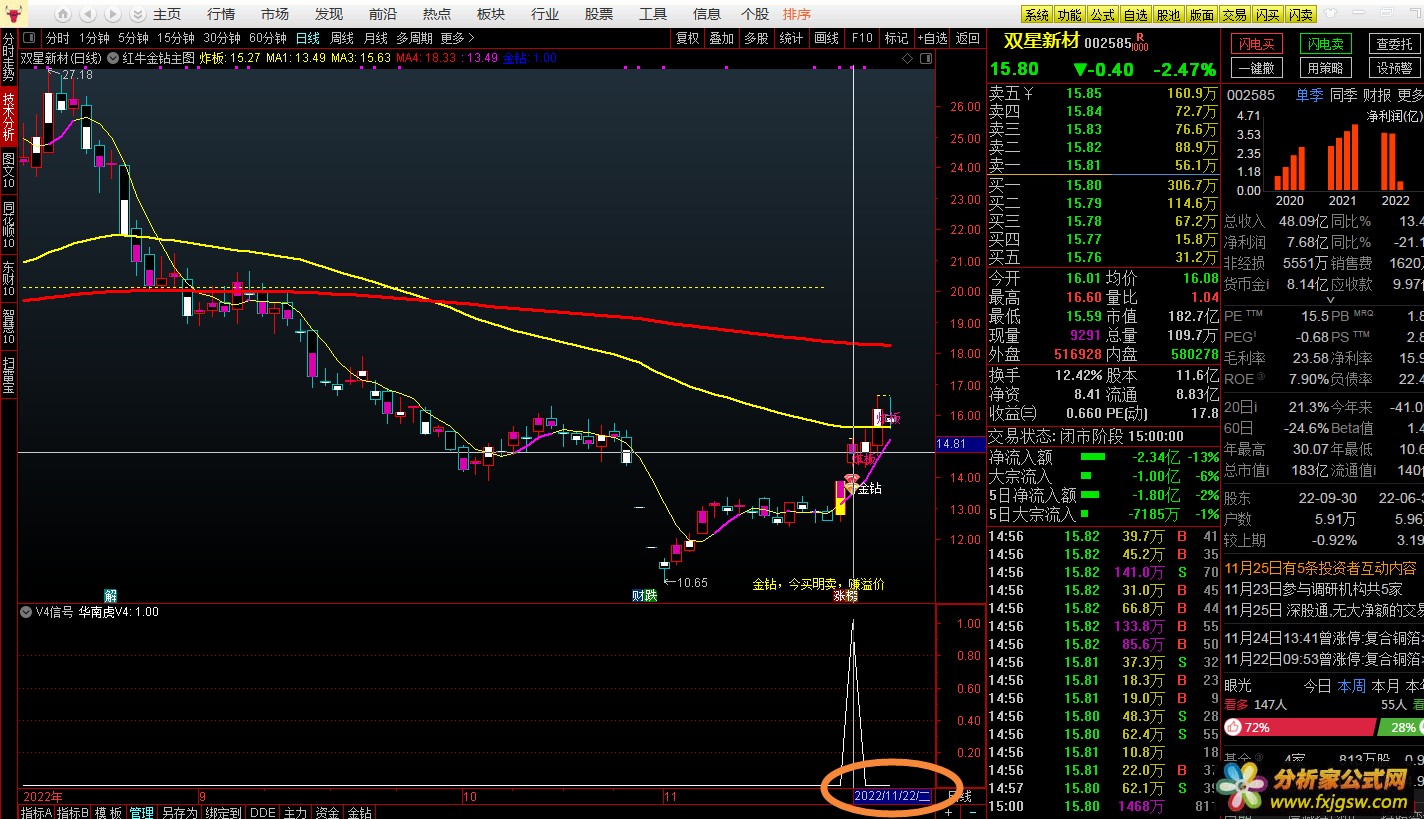Click the 返回 button

click(x=967, y=38)
